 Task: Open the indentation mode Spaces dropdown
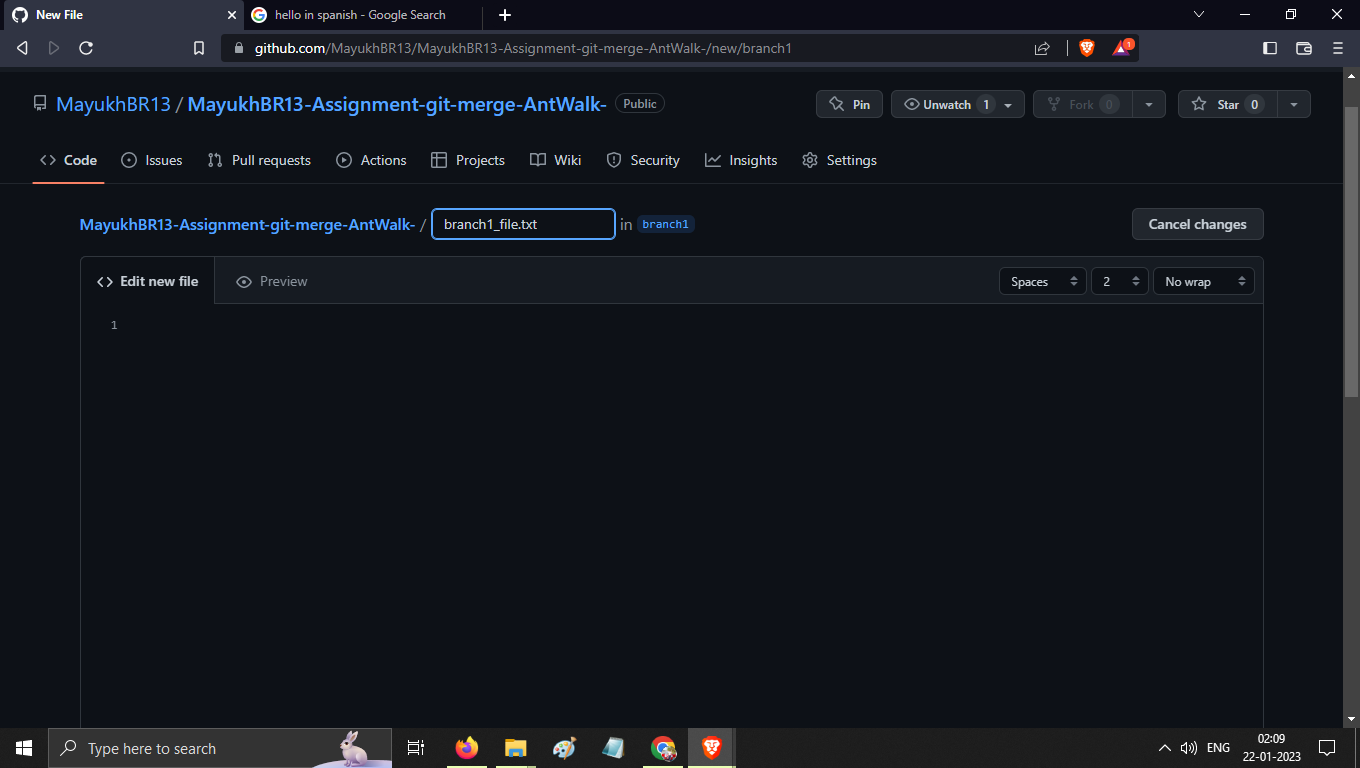tap(1042, 281)
